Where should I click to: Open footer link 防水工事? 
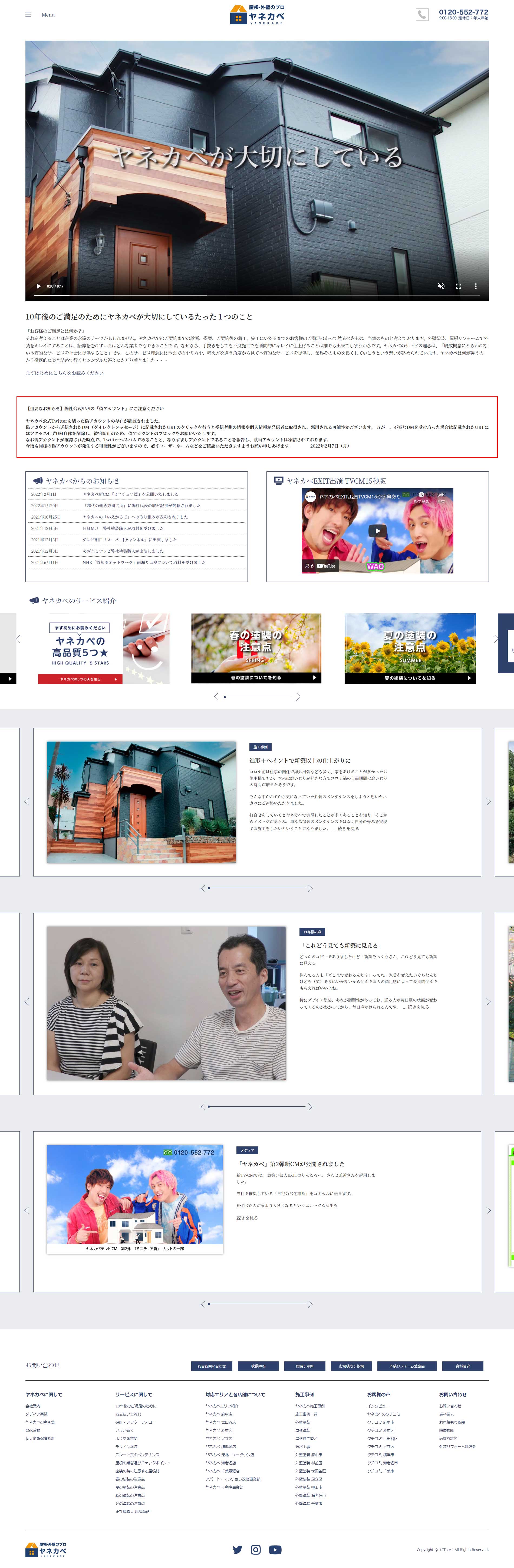302,1447
